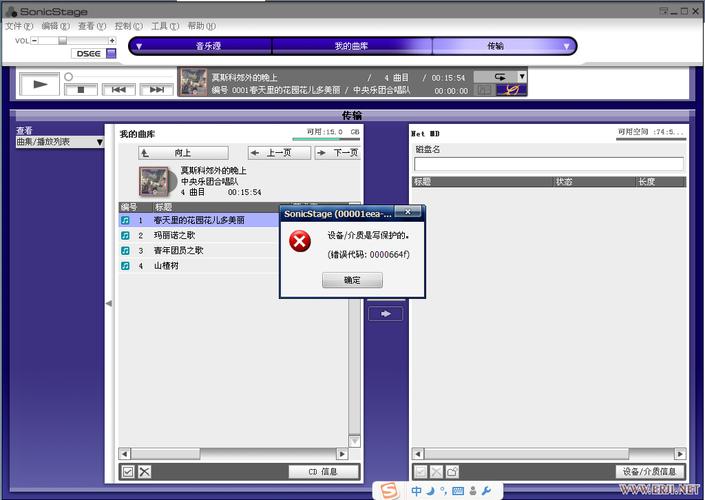Select track 玛丽诺之歌

(174, 235)
